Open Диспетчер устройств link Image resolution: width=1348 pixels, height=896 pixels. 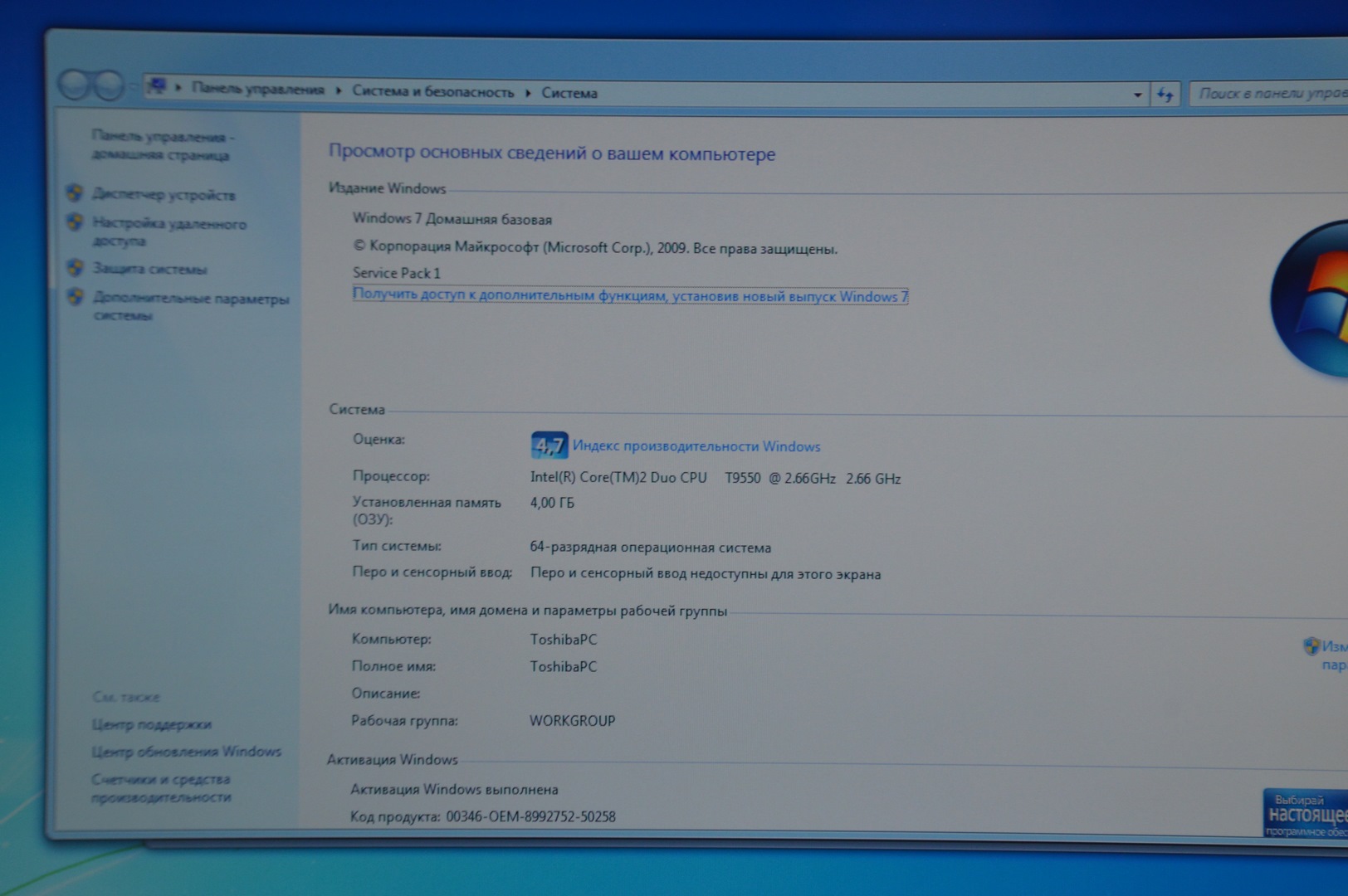(x=164, y=195)
